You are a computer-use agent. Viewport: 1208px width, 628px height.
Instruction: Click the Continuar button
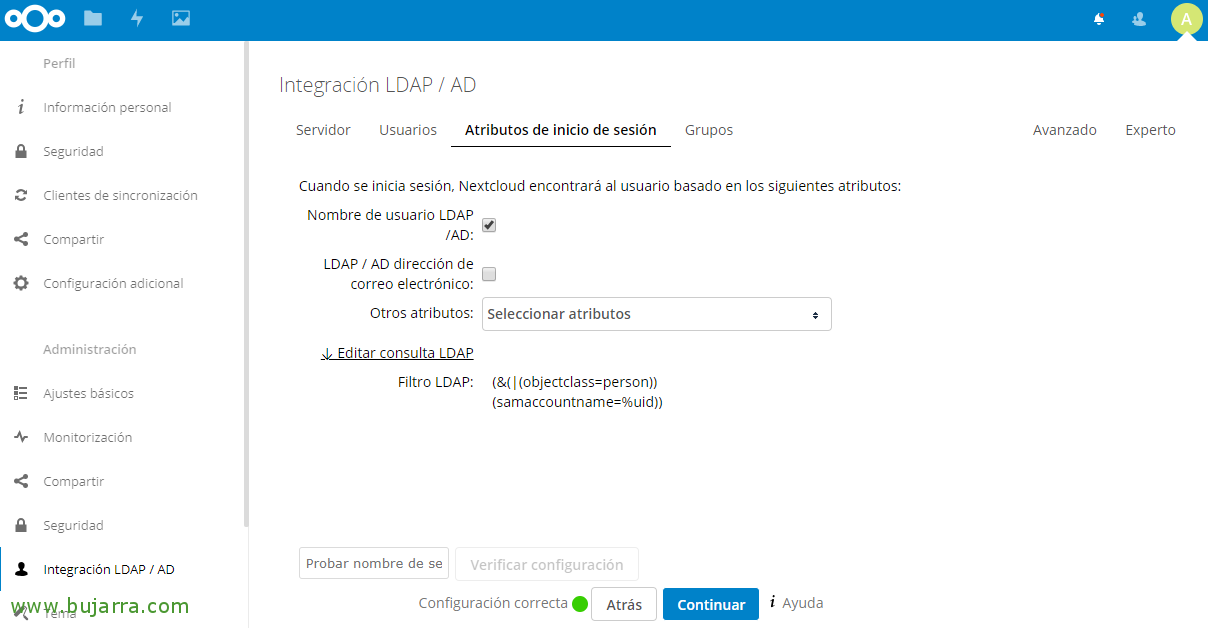pos(711,604)
